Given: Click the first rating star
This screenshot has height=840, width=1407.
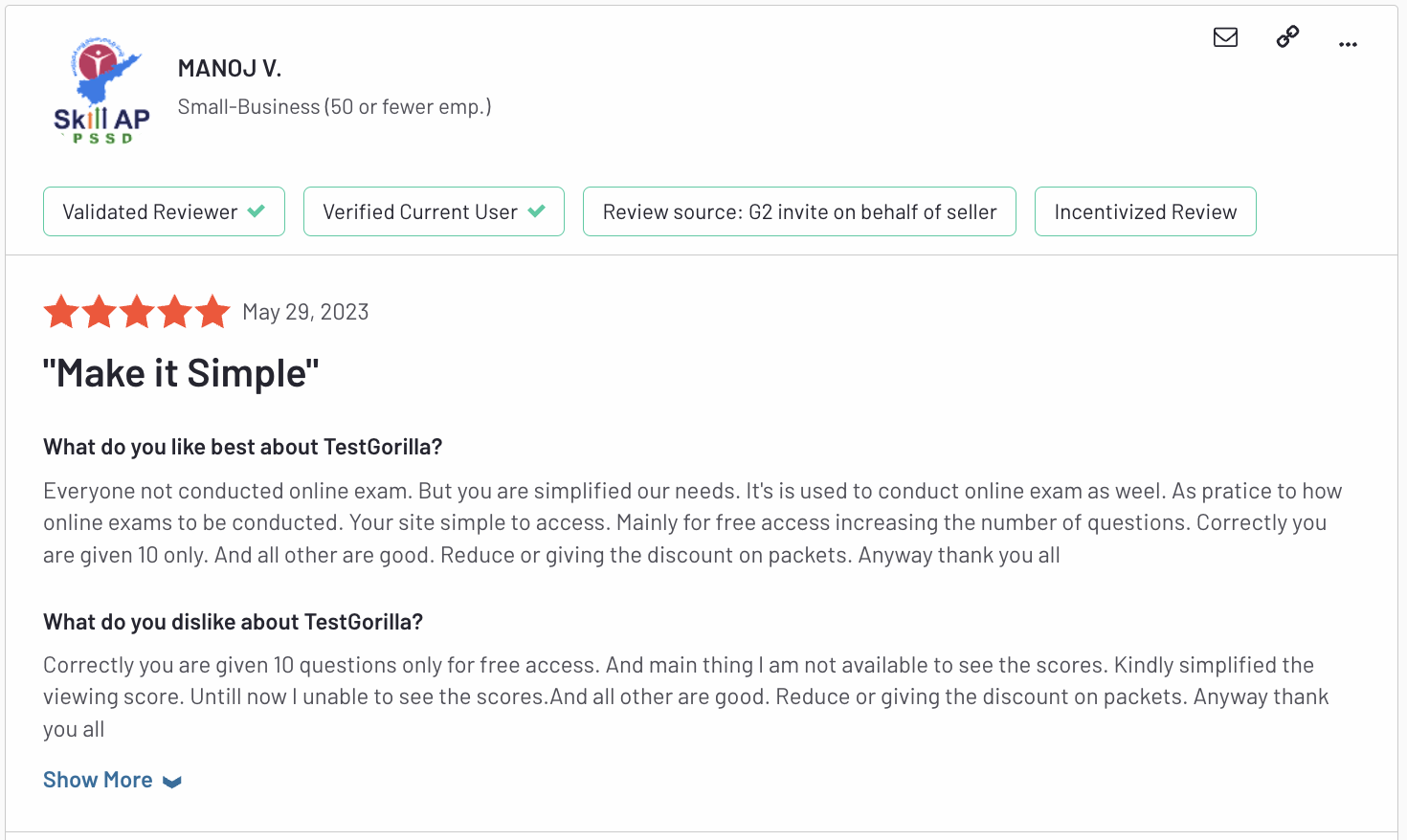Looking at the screenshot, I should point(61,312).
